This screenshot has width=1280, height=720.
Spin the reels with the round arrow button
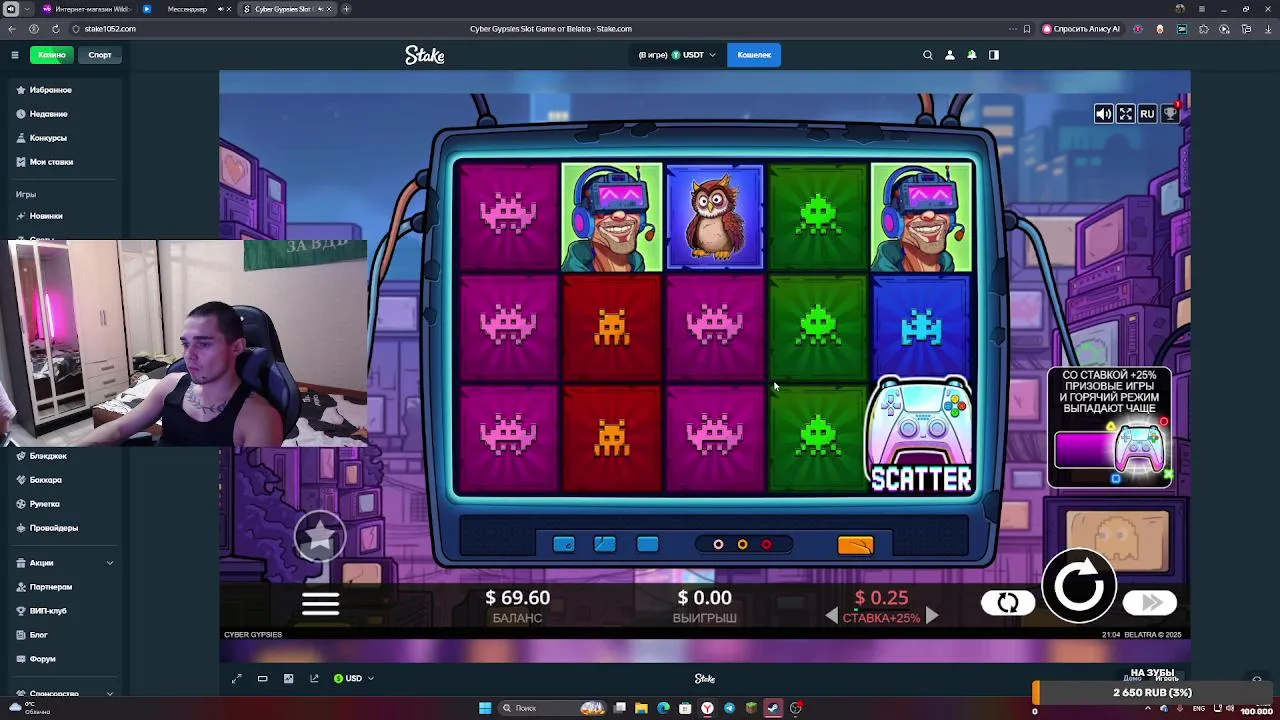(1079, 585)
